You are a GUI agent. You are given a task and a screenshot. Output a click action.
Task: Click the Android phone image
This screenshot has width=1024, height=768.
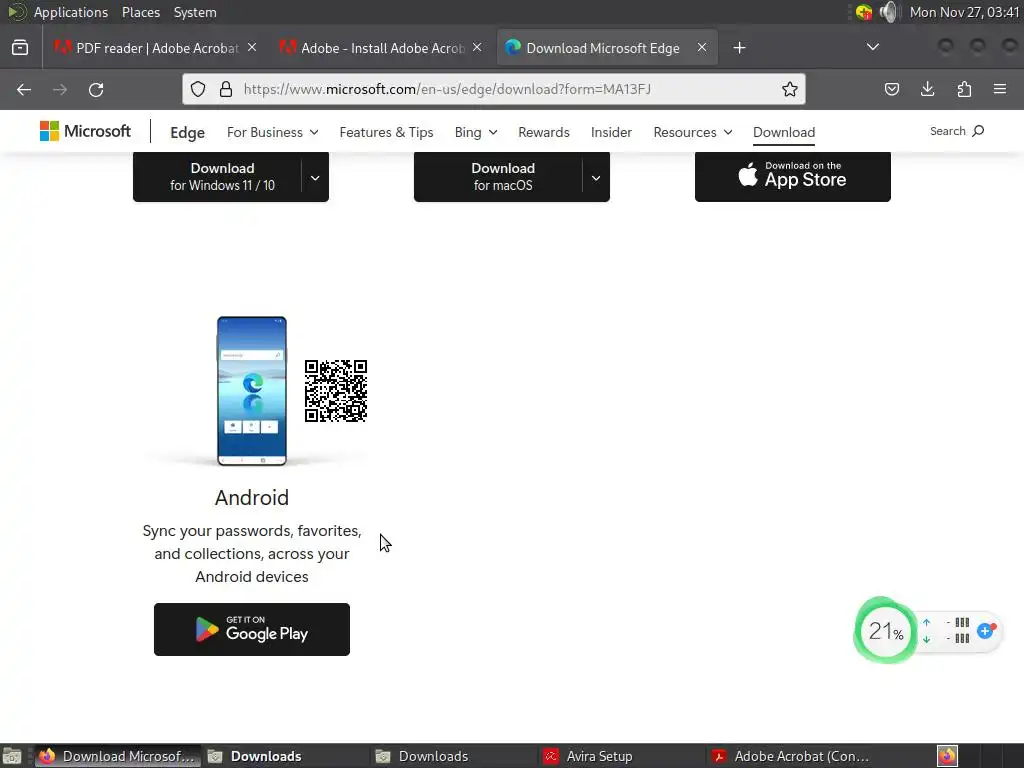click(252, 391)
